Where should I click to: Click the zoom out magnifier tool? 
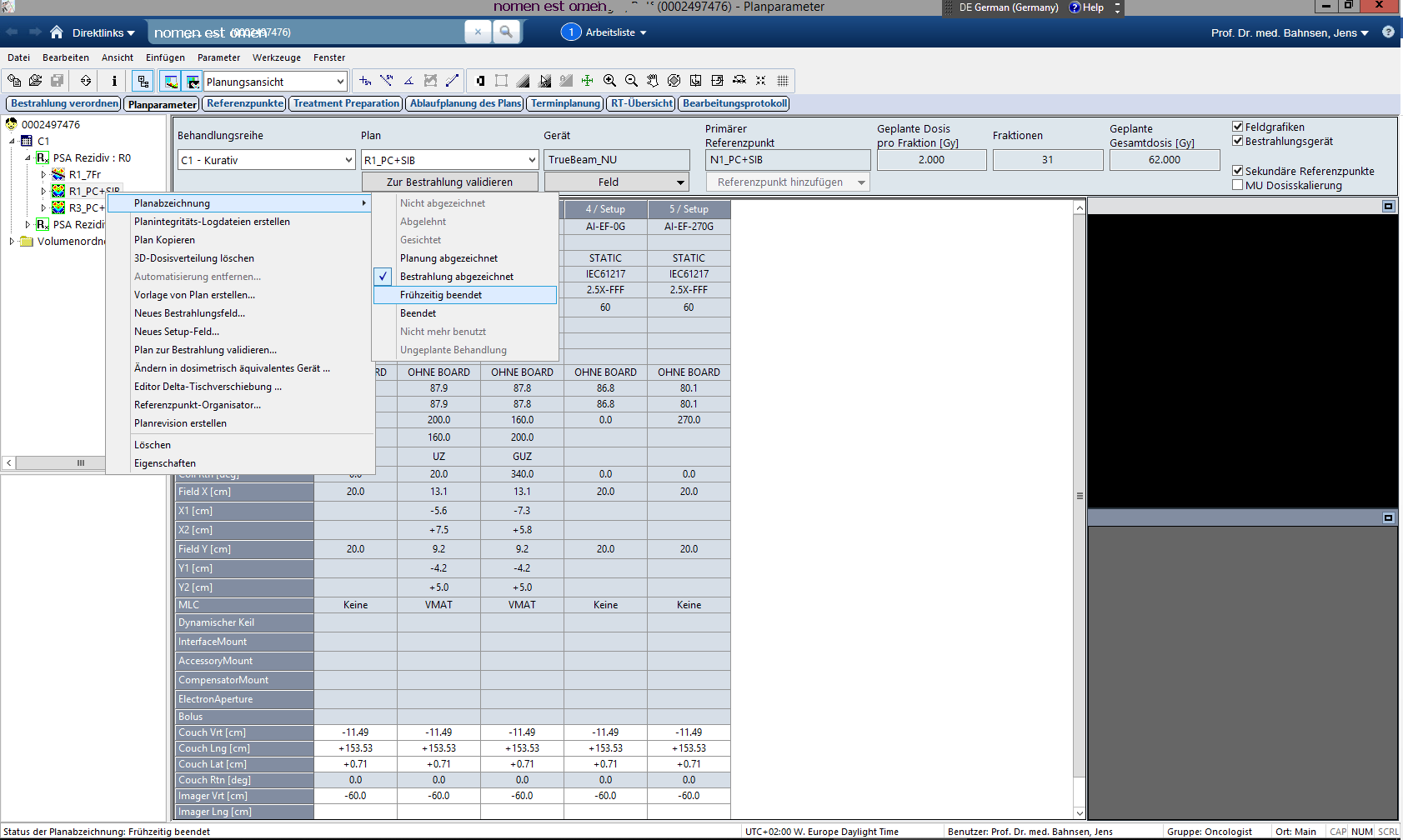pyautogui.click(x=631, y=81)
